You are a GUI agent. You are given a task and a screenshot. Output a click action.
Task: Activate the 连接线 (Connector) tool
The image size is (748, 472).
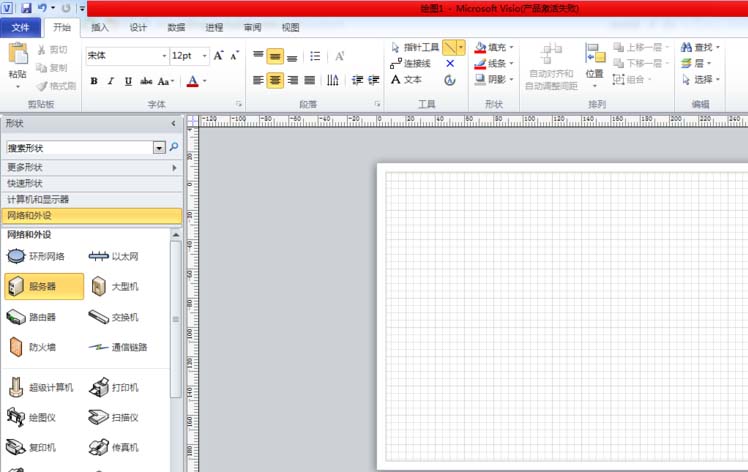click(x=410, y=63)
